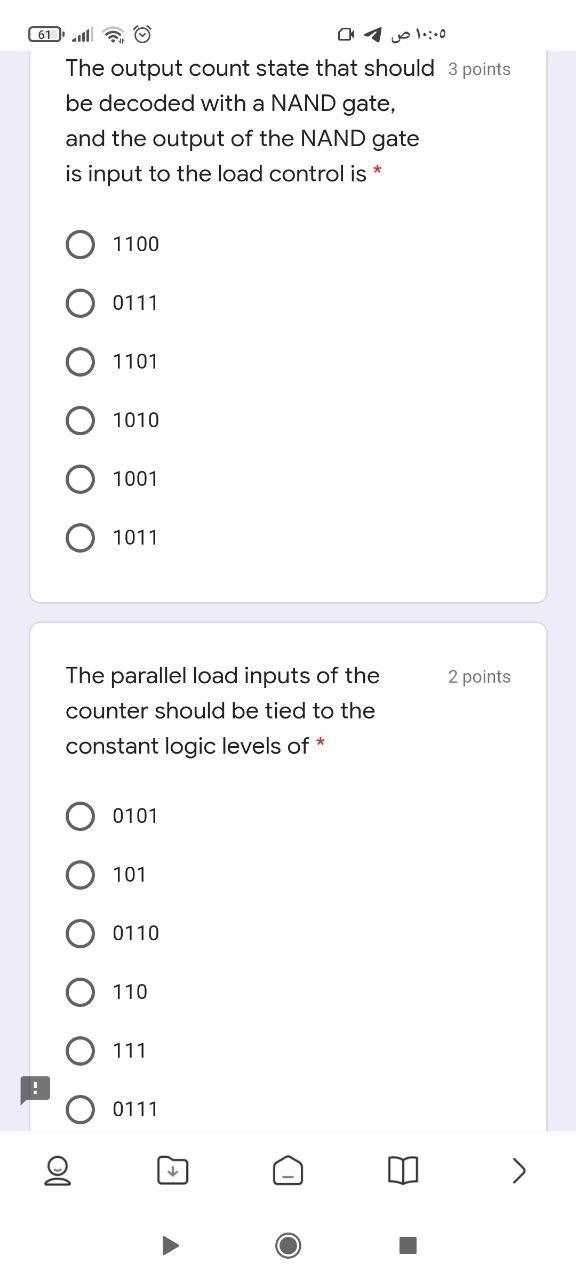Tap the Telegram arrow icon in status bar
The height and width of the screenshot is (1280, 576).
[x=371, y=34]
